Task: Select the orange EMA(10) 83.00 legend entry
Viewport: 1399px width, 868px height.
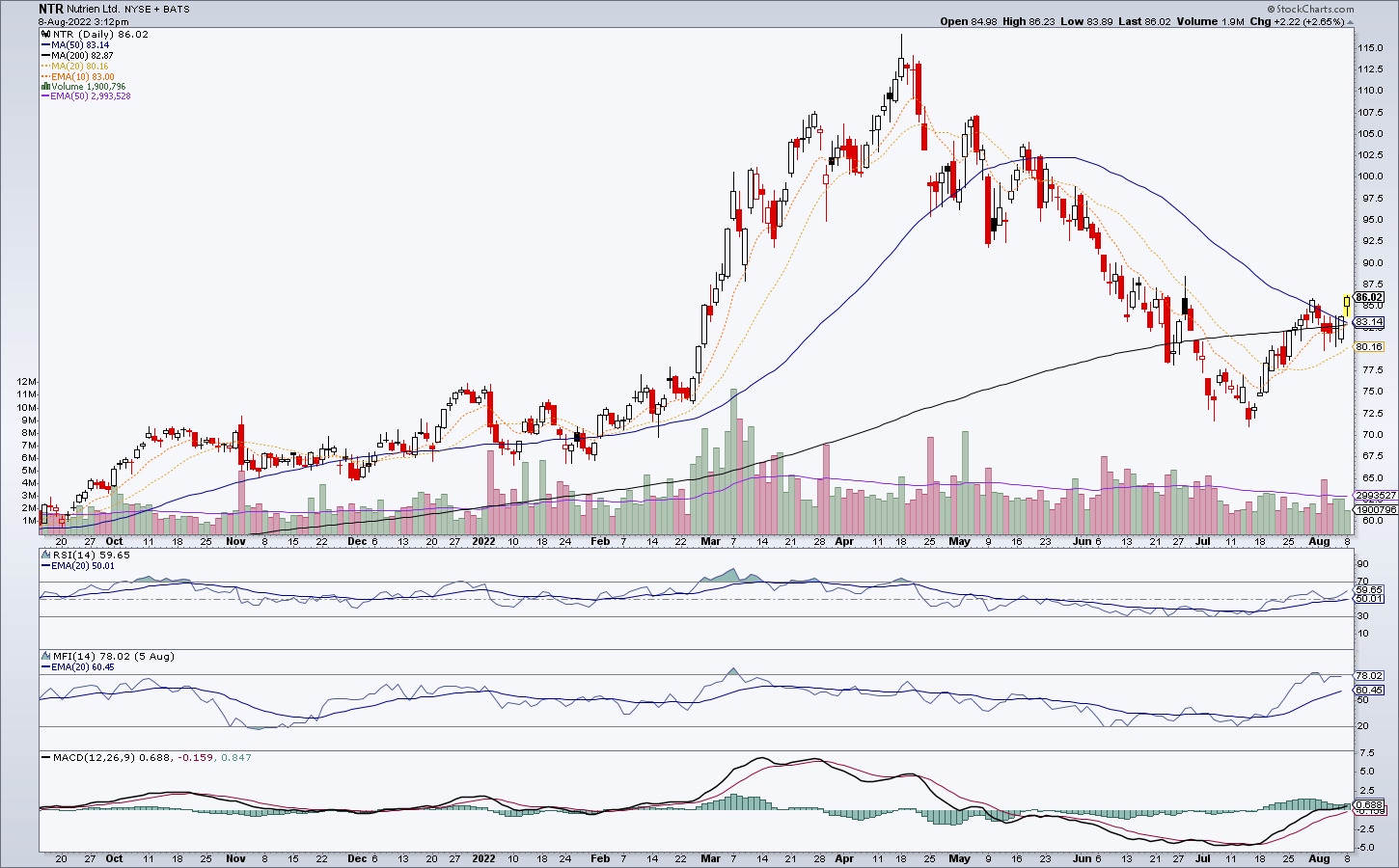Action: click(x=78, y=76)
